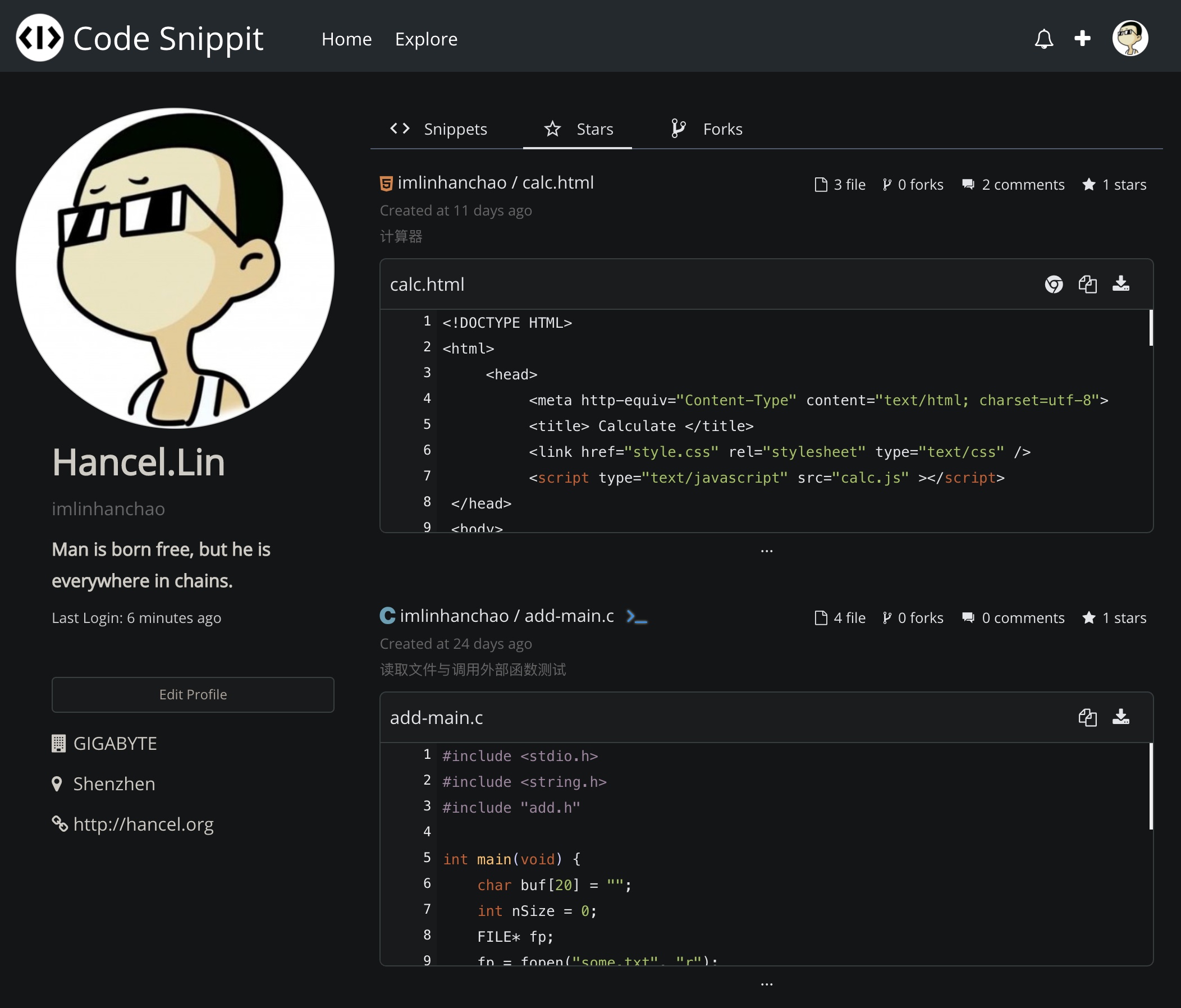This screenshot has height=1008, width=1181.
Task: Download the add-main.c file
Action: point(1120,717)
